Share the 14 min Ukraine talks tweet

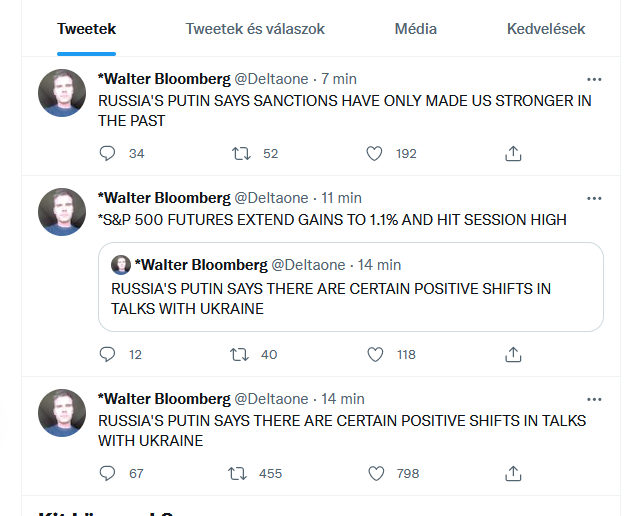pos(513,473)
